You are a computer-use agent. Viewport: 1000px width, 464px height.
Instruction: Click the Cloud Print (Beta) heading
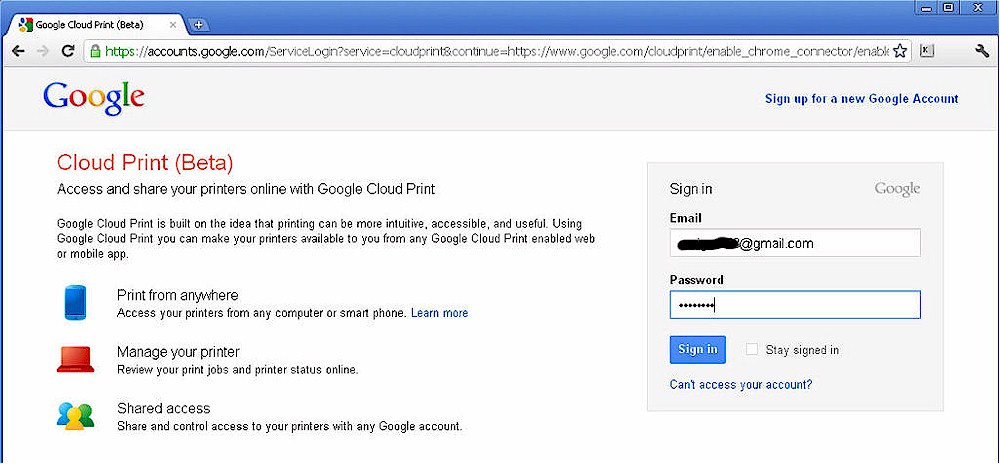[145, 163]
